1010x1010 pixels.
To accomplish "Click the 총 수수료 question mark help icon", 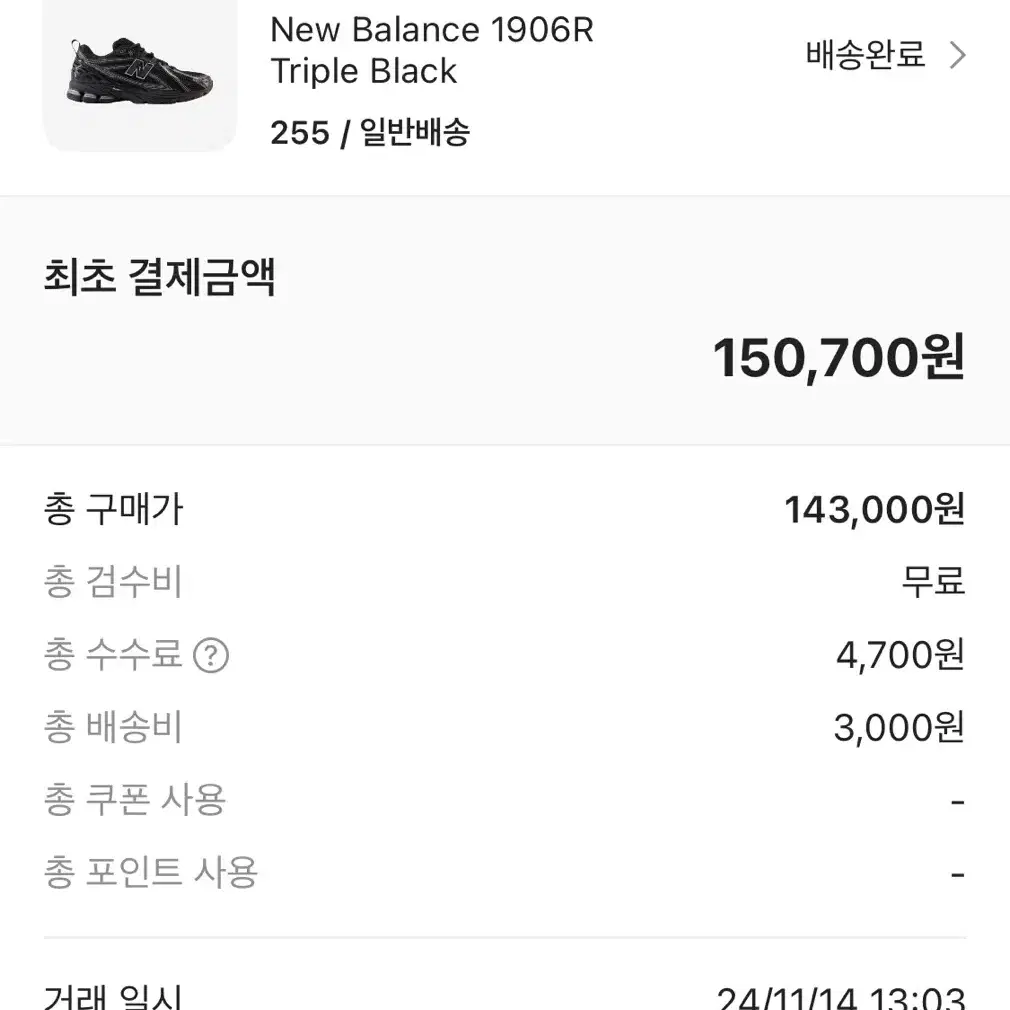I will click(x=211, y=656).
